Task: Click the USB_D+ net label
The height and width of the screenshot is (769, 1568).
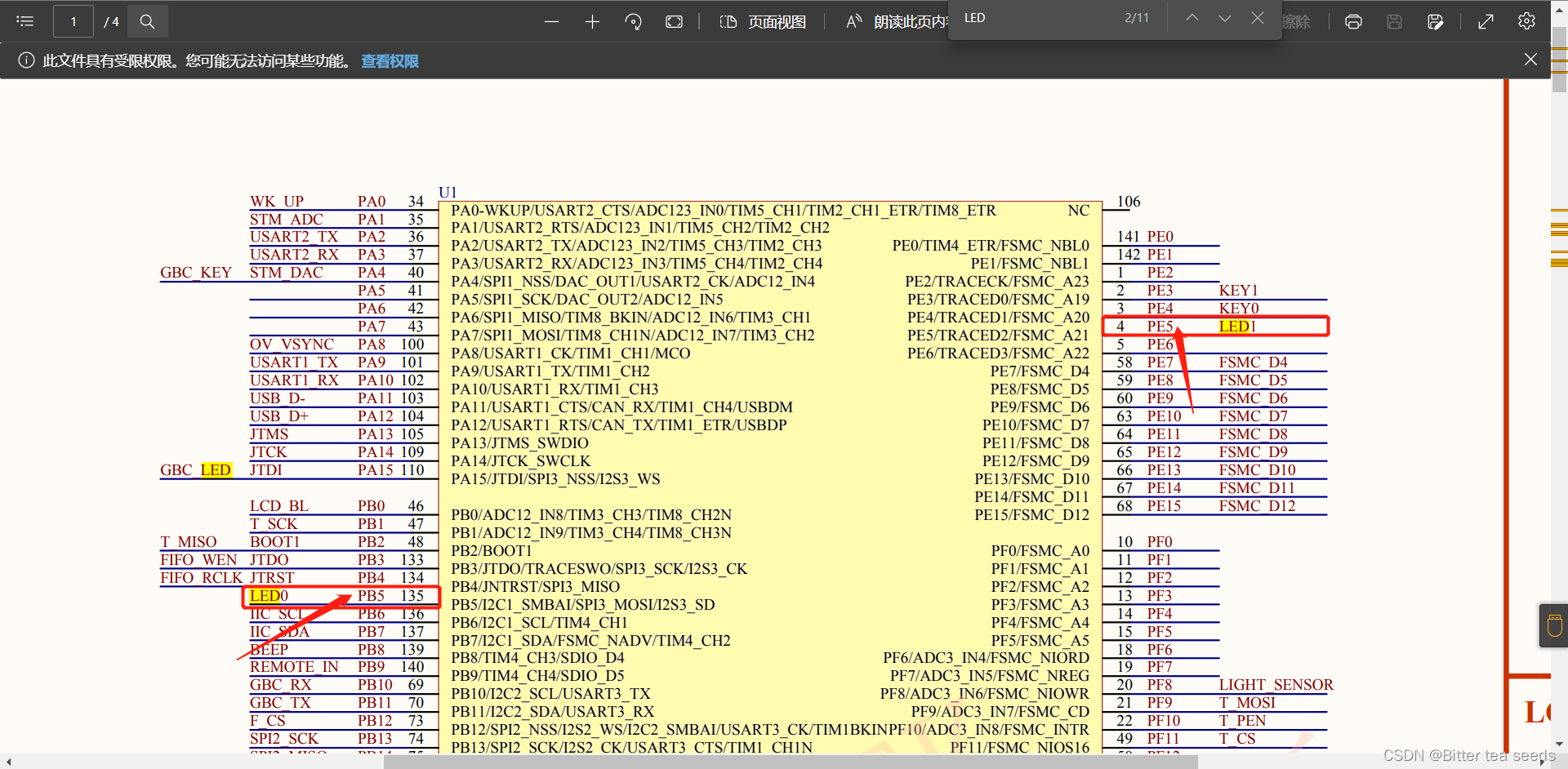Action: pos(279,416)
